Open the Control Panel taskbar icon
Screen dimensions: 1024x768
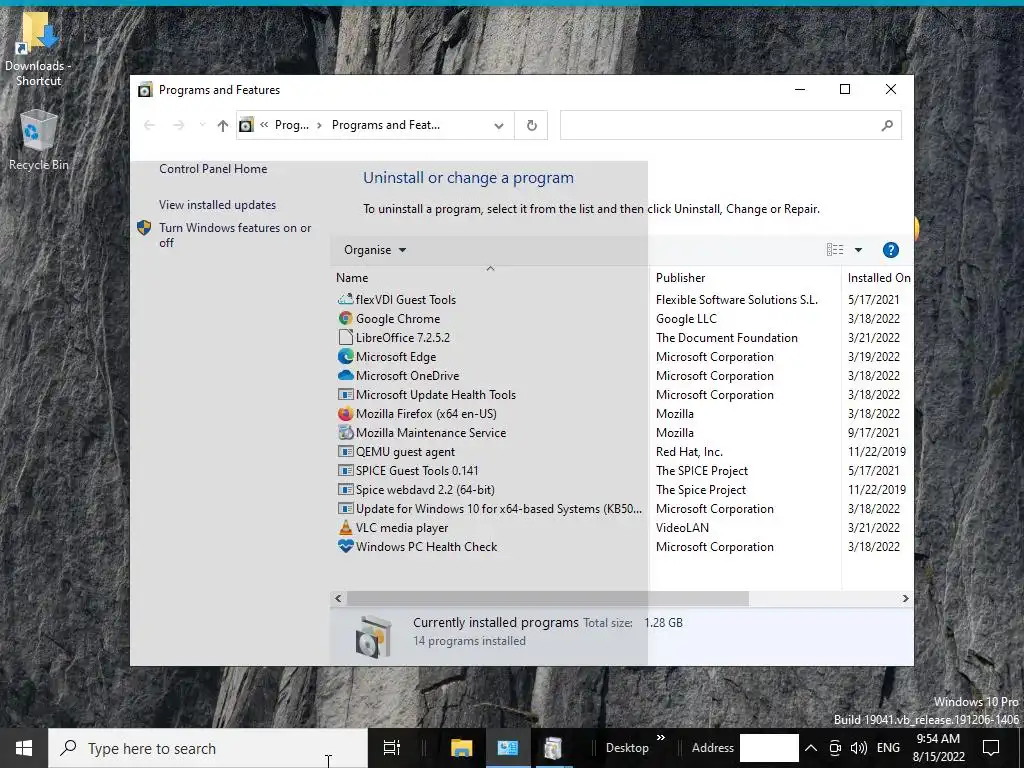tap(507, 748)
